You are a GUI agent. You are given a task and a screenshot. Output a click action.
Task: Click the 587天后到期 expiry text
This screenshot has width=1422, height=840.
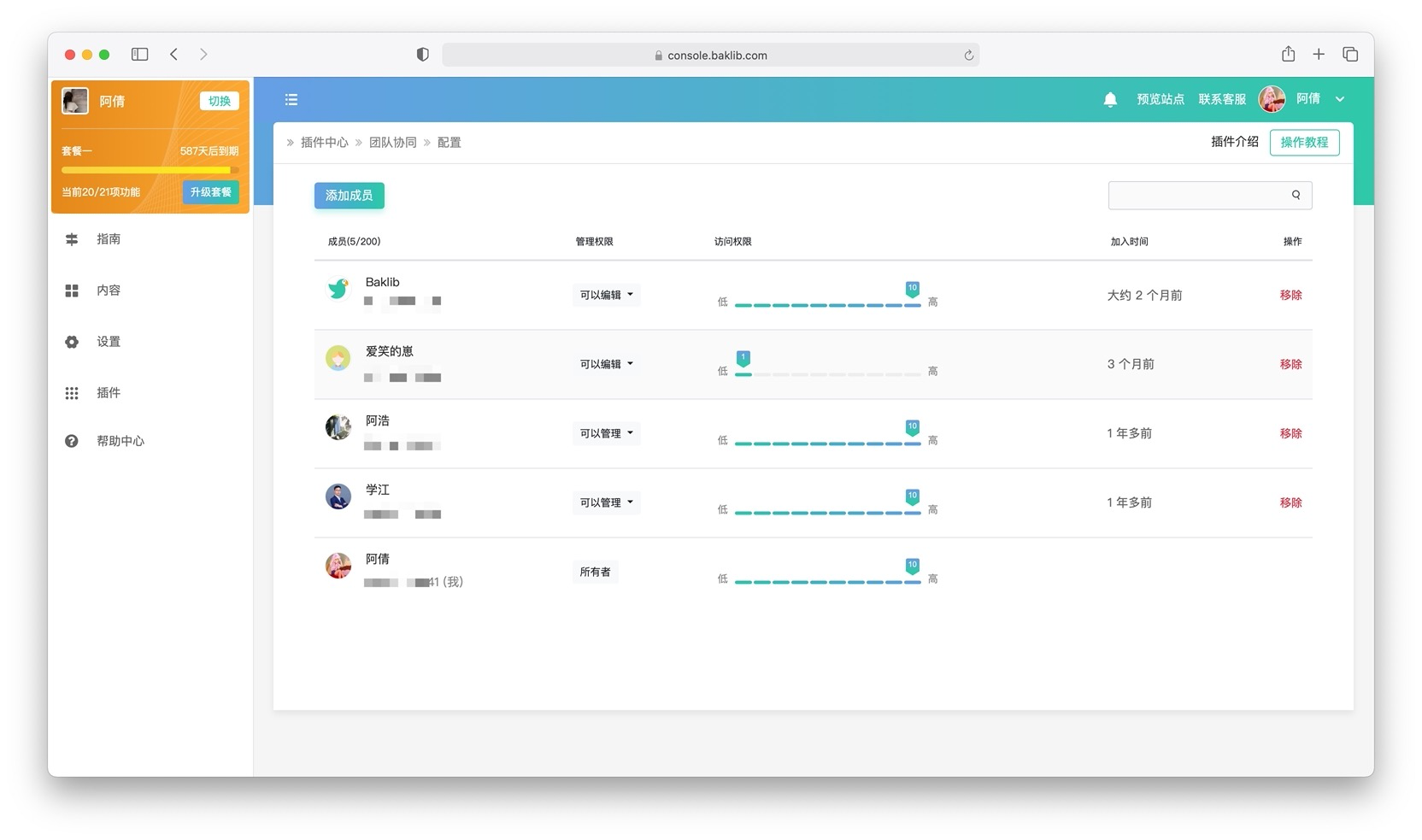[x=209, y=151]
